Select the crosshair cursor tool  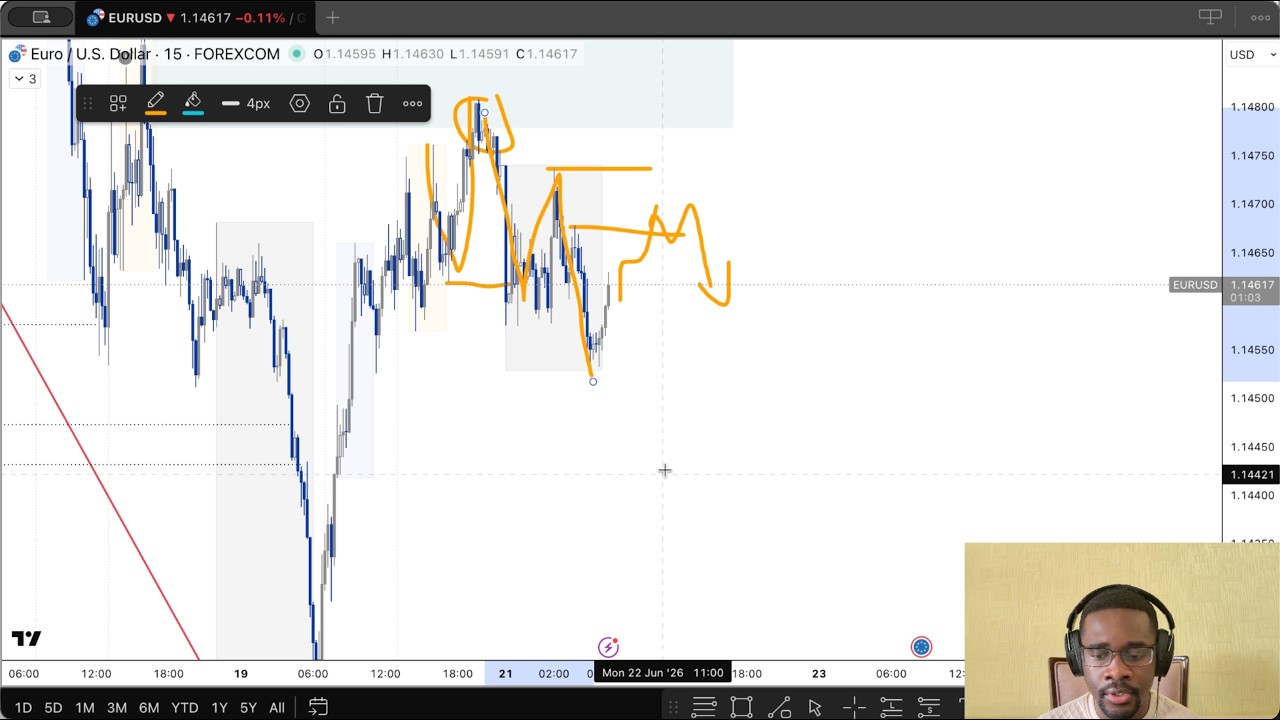[853, 707]
